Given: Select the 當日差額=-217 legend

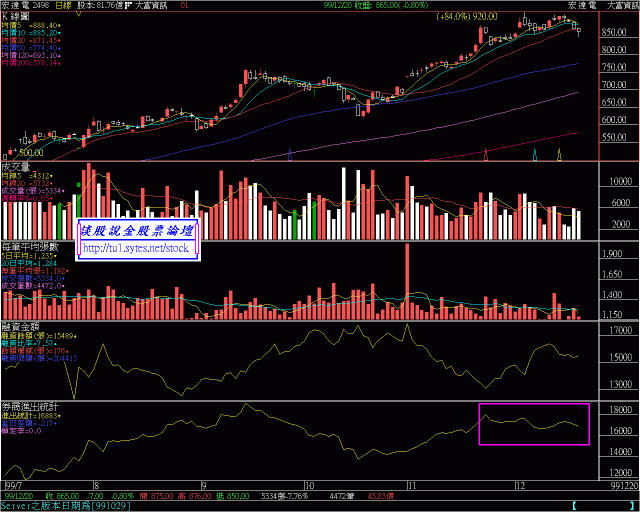Looking at the screenshot, I should [x=29, y=423].
